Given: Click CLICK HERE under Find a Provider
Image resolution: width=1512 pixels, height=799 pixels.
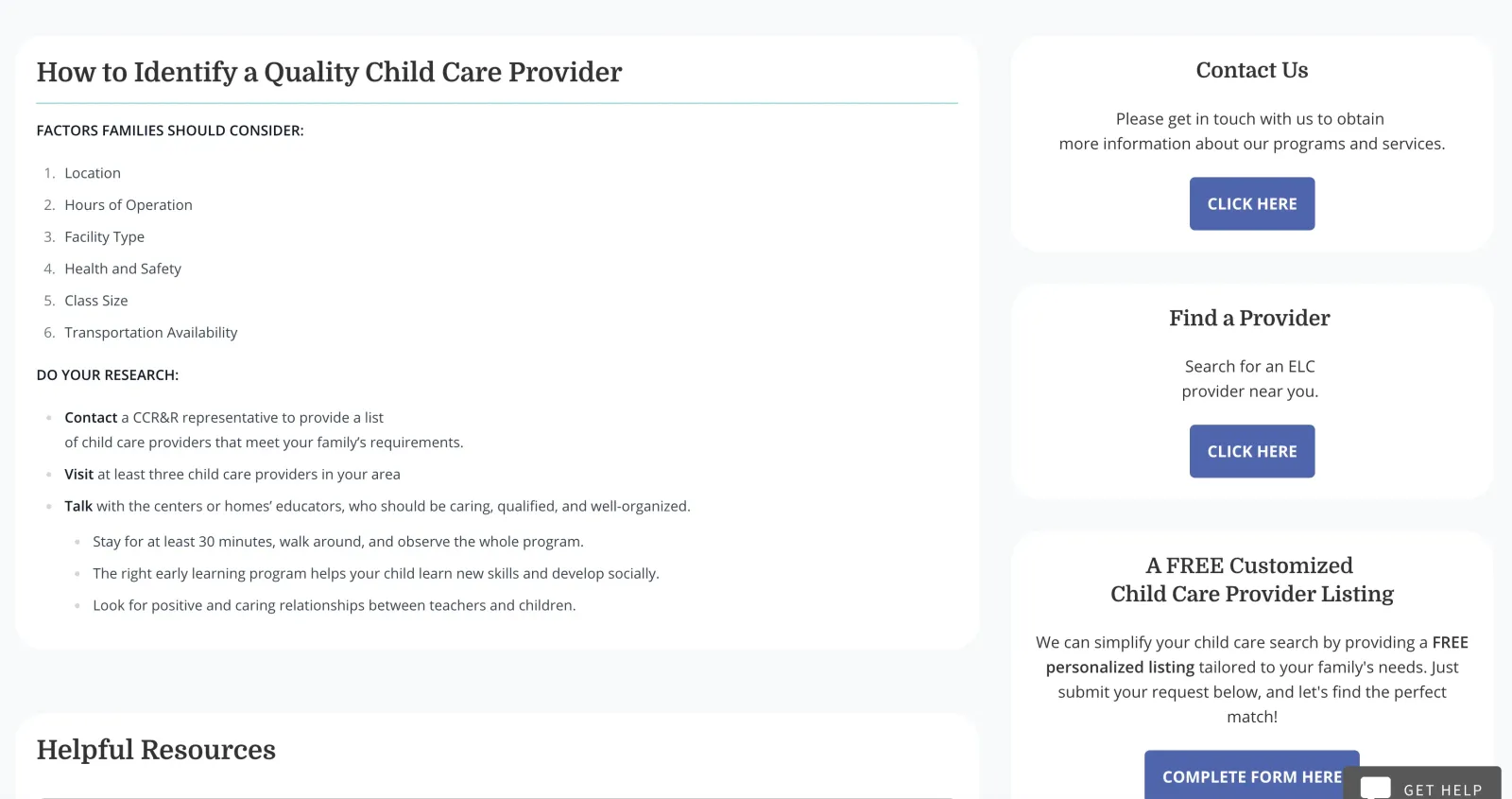Looking at the screenshot, I should tap(1251, 451).
